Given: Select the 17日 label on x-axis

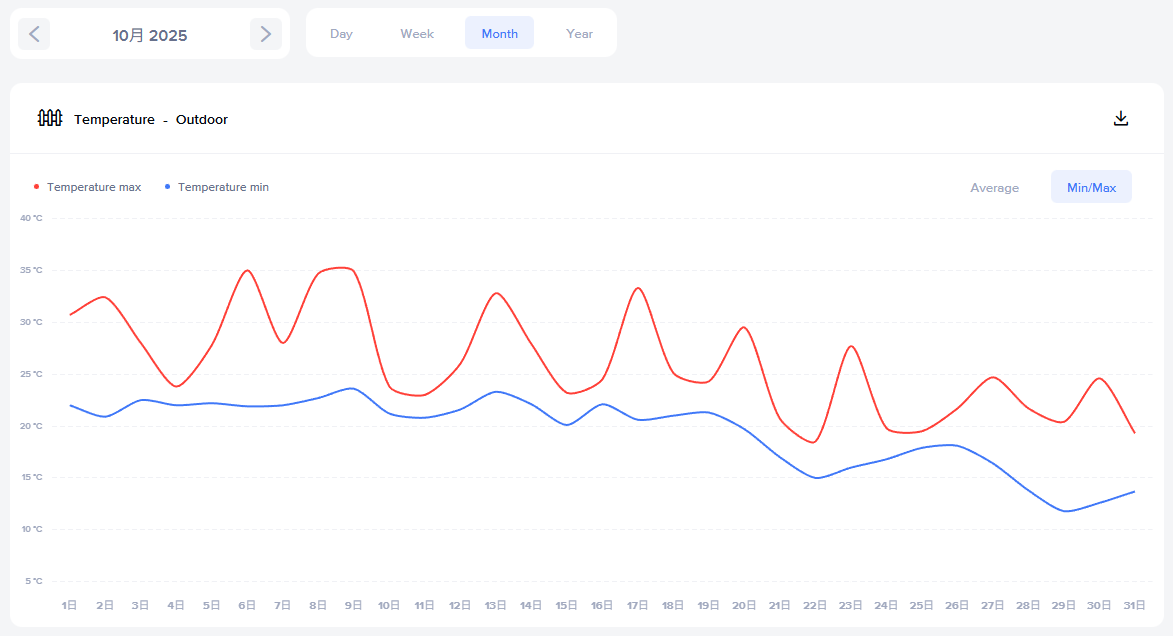Looking at the screenshot, I should pyautogui.click(x=637, y=605).
